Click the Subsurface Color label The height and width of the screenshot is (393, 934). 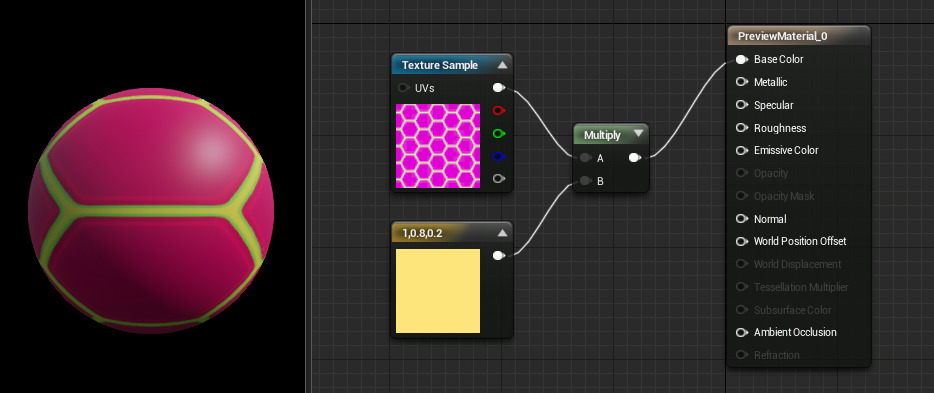(792, 310)
